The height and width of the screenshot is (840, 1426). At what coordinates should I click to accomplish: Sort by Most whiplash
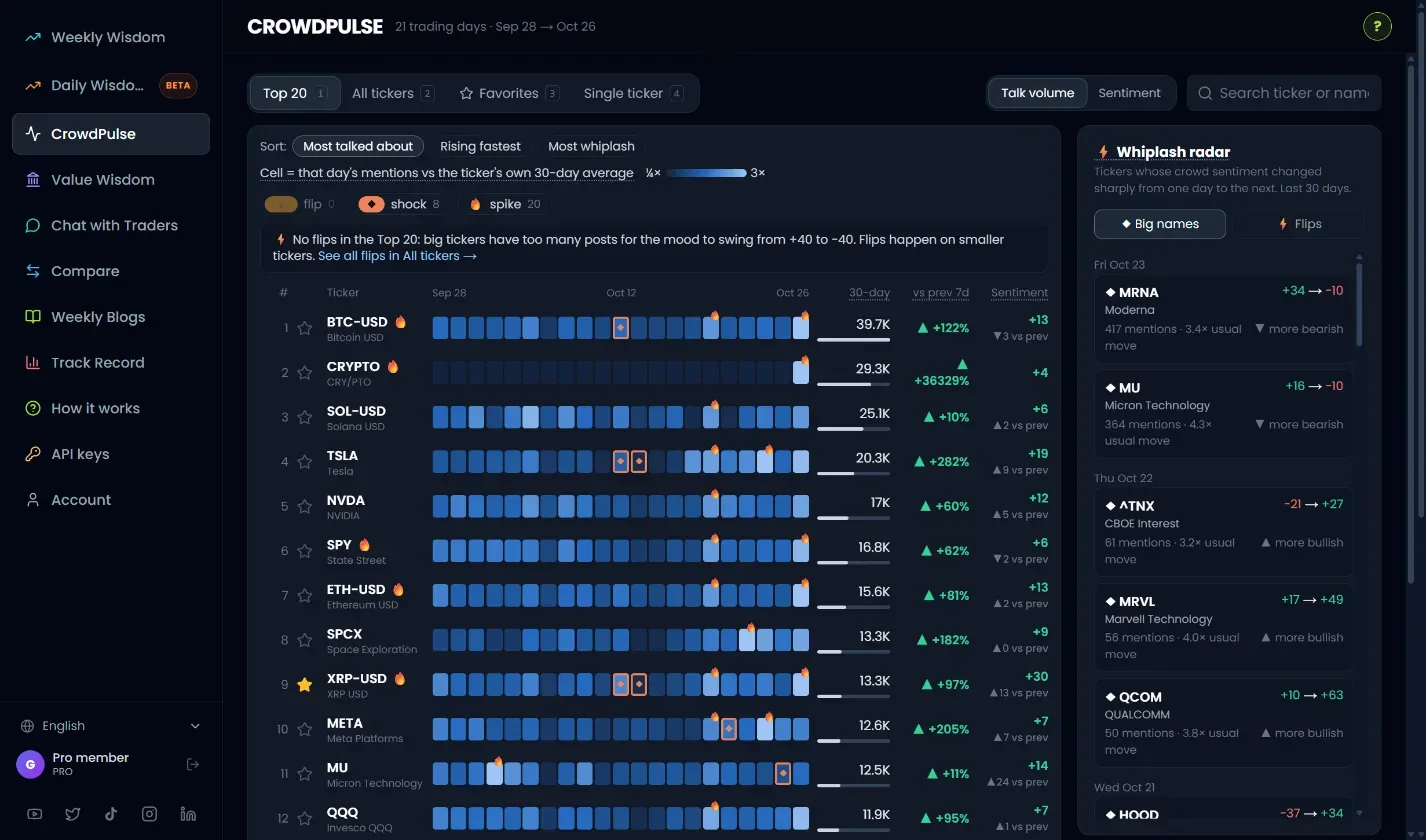pos(591,146)
